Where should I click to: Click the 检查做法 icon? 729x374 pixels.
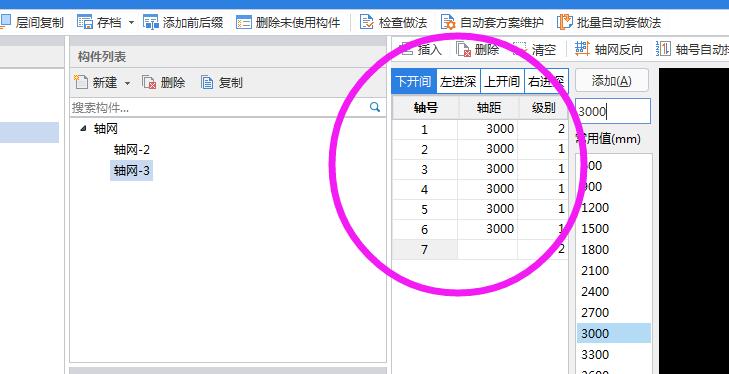pos(367,22)
